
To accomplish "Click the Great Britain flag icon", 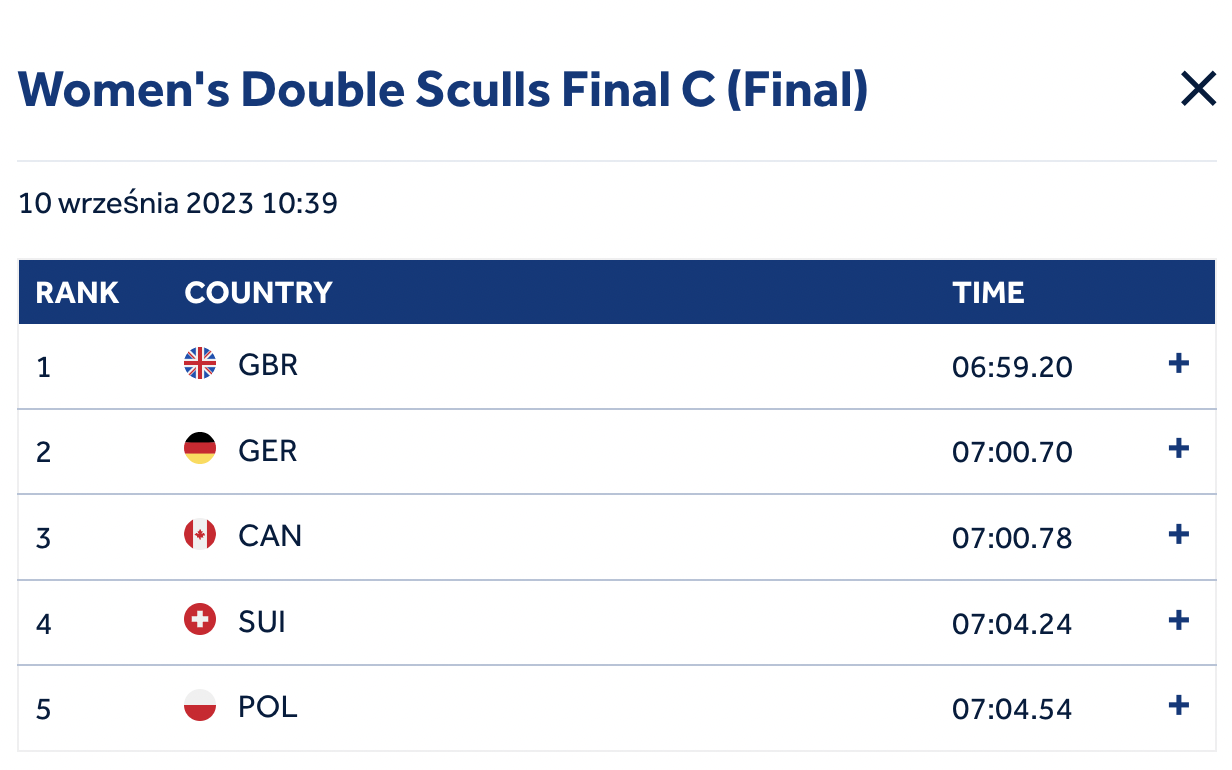I will click(x=200, y=363).
